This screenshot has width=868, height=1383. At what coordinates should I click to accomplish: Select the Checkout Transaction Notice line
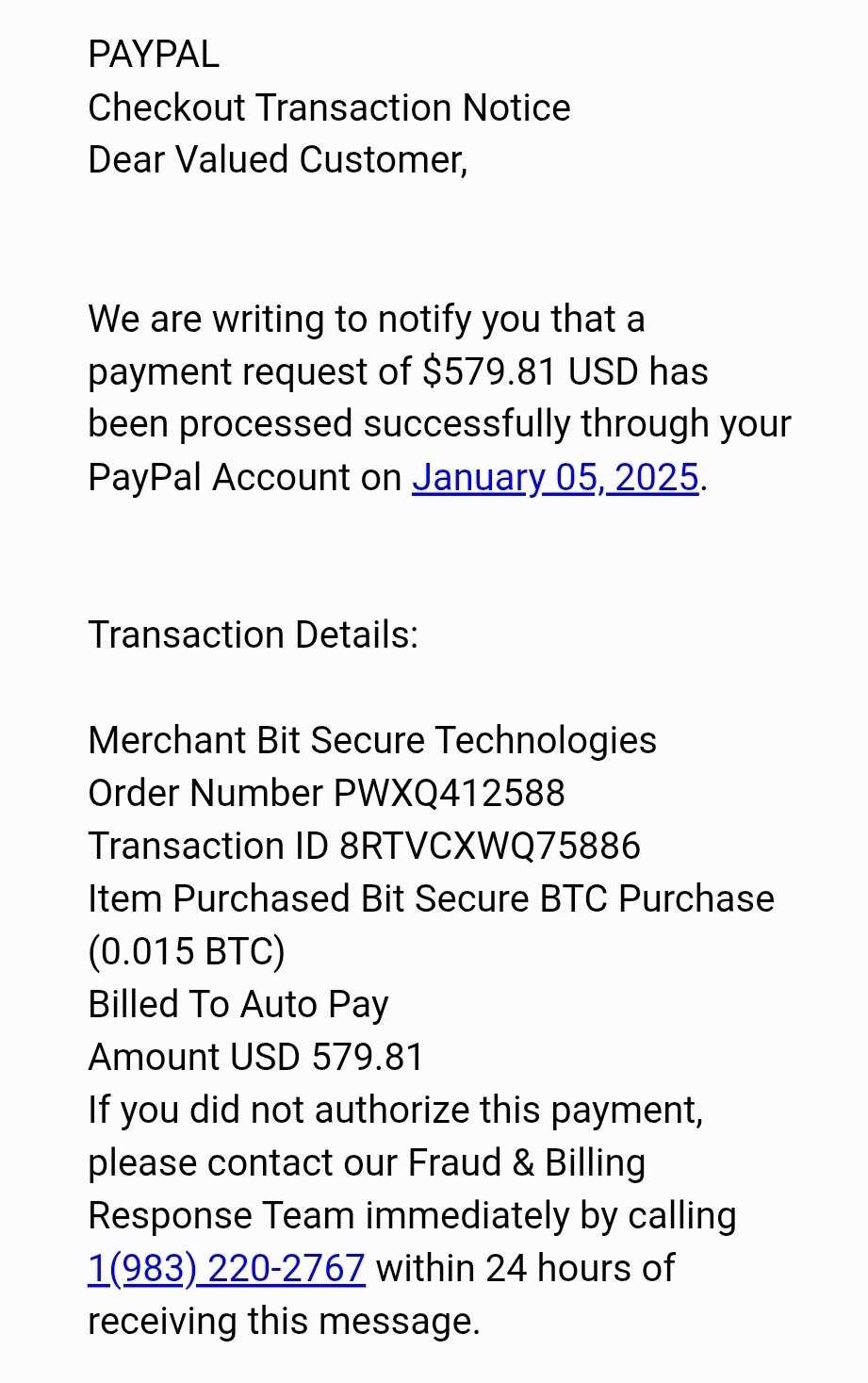pos(329,107)
